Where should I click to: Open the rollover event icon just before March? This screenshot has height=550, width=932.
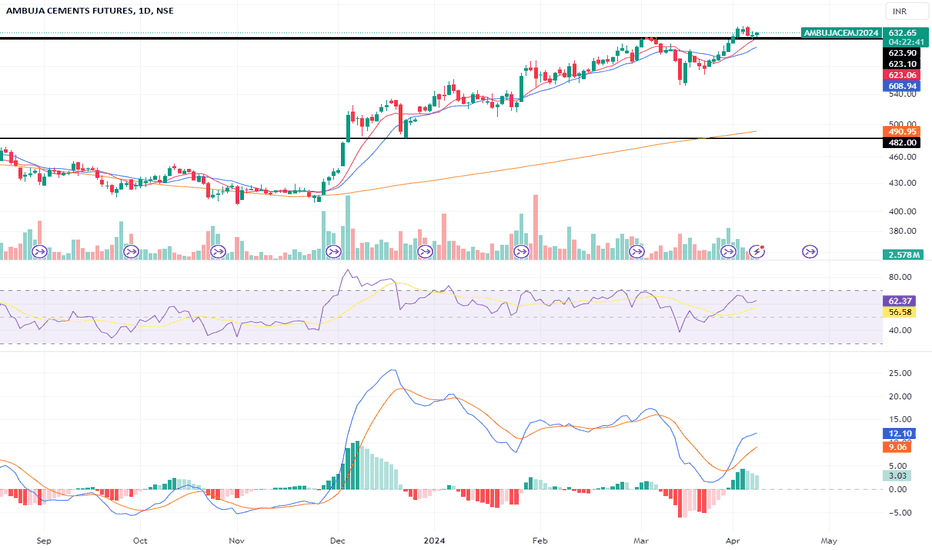[637, 252]
